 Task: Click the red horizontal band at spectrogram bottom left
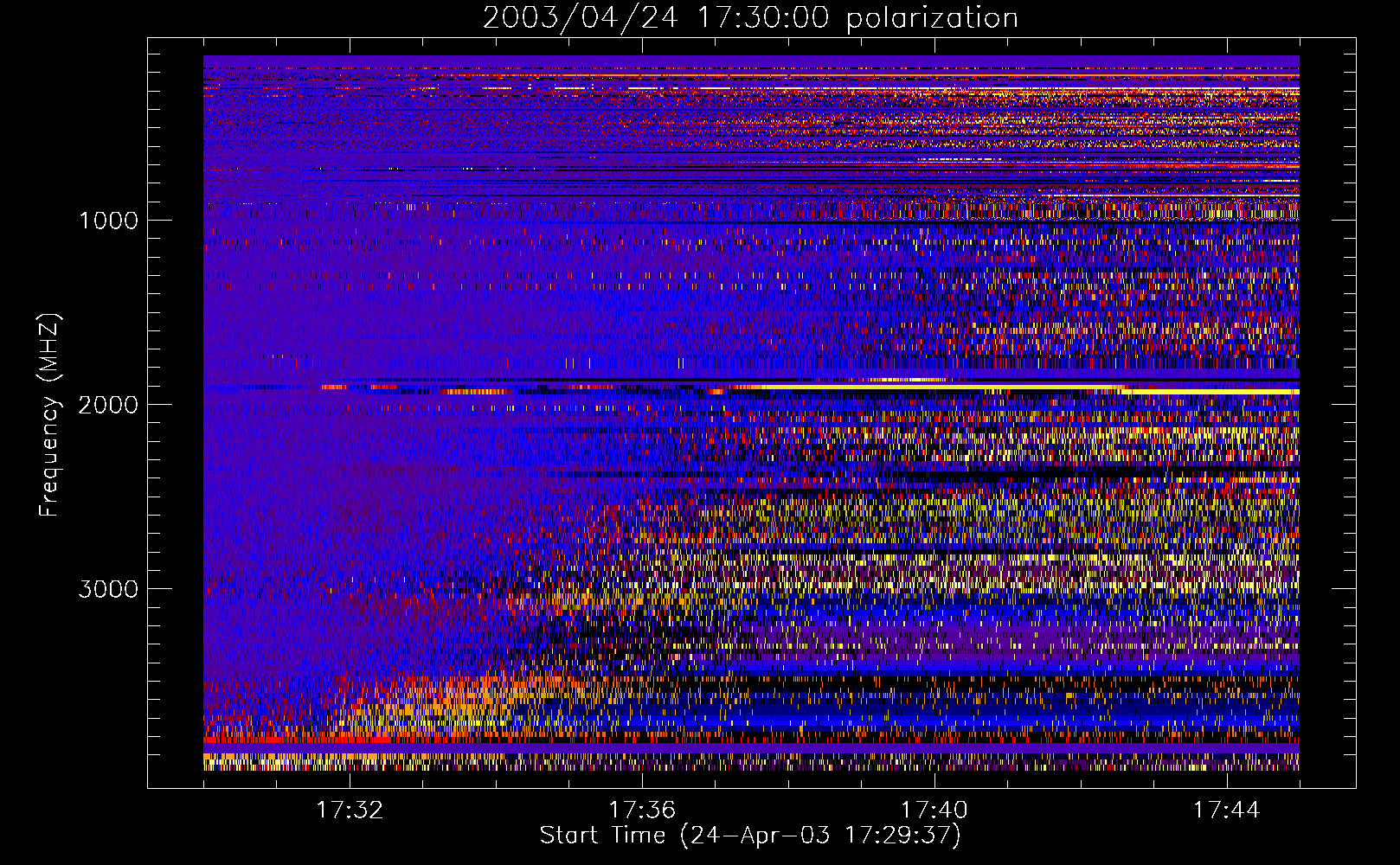click(x=299, y=740)
